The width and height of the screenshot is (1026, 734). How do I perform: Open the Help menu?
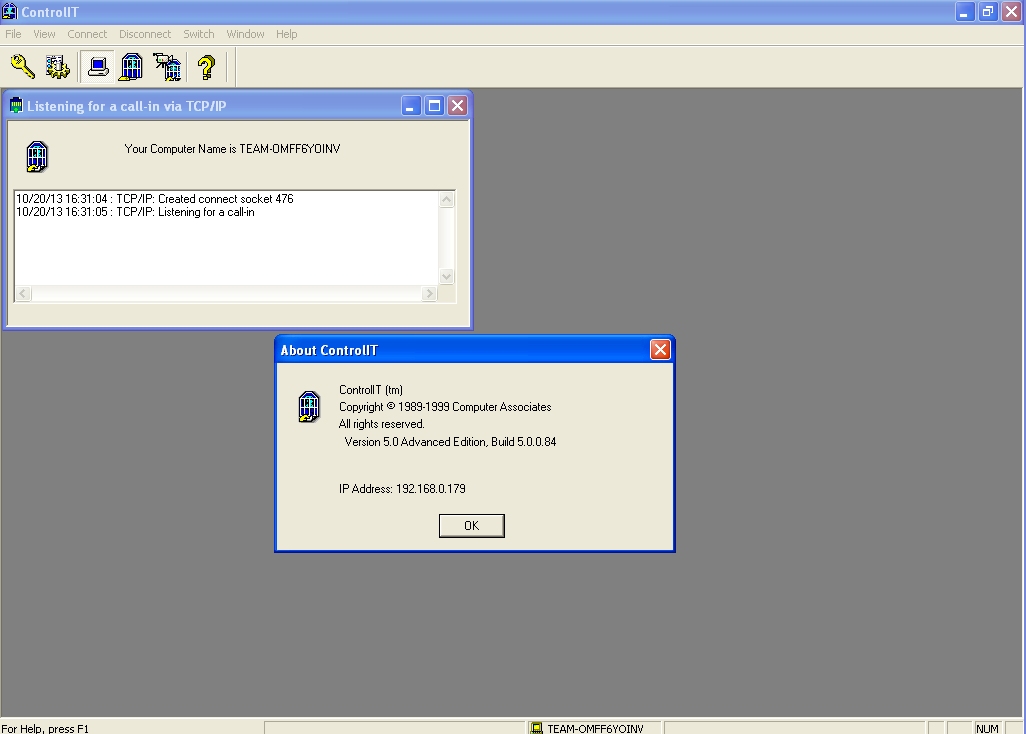click(x=286, y=34)
